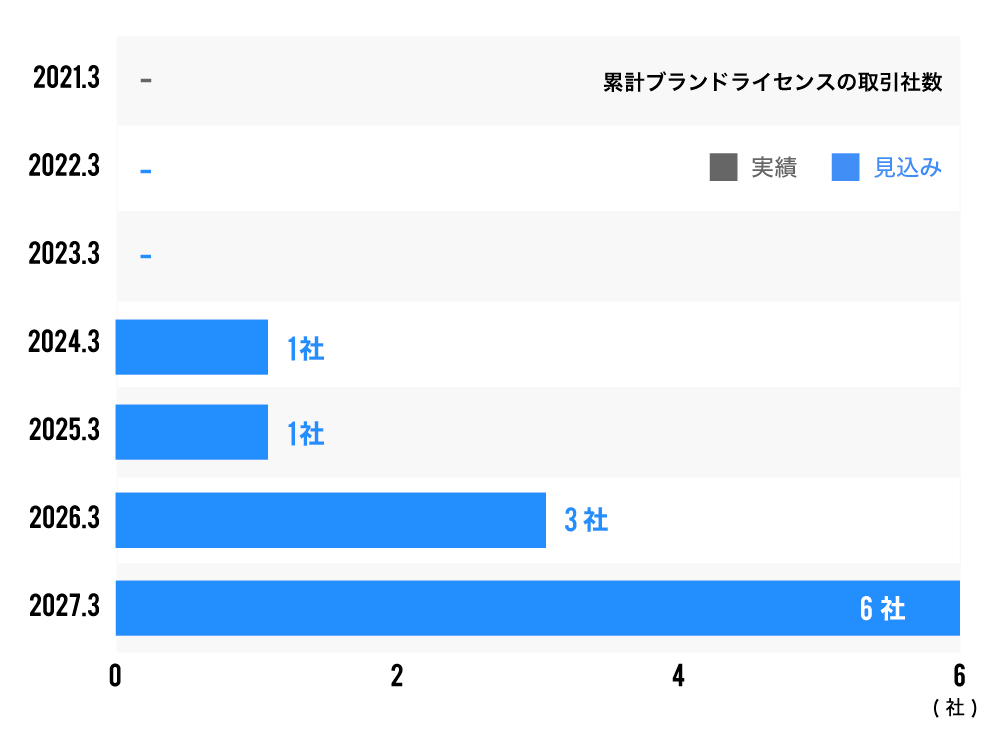This screenshot has width=1000, height=739.
Task: Click the 2023.3 year label
Action: [x=66, y=254]
